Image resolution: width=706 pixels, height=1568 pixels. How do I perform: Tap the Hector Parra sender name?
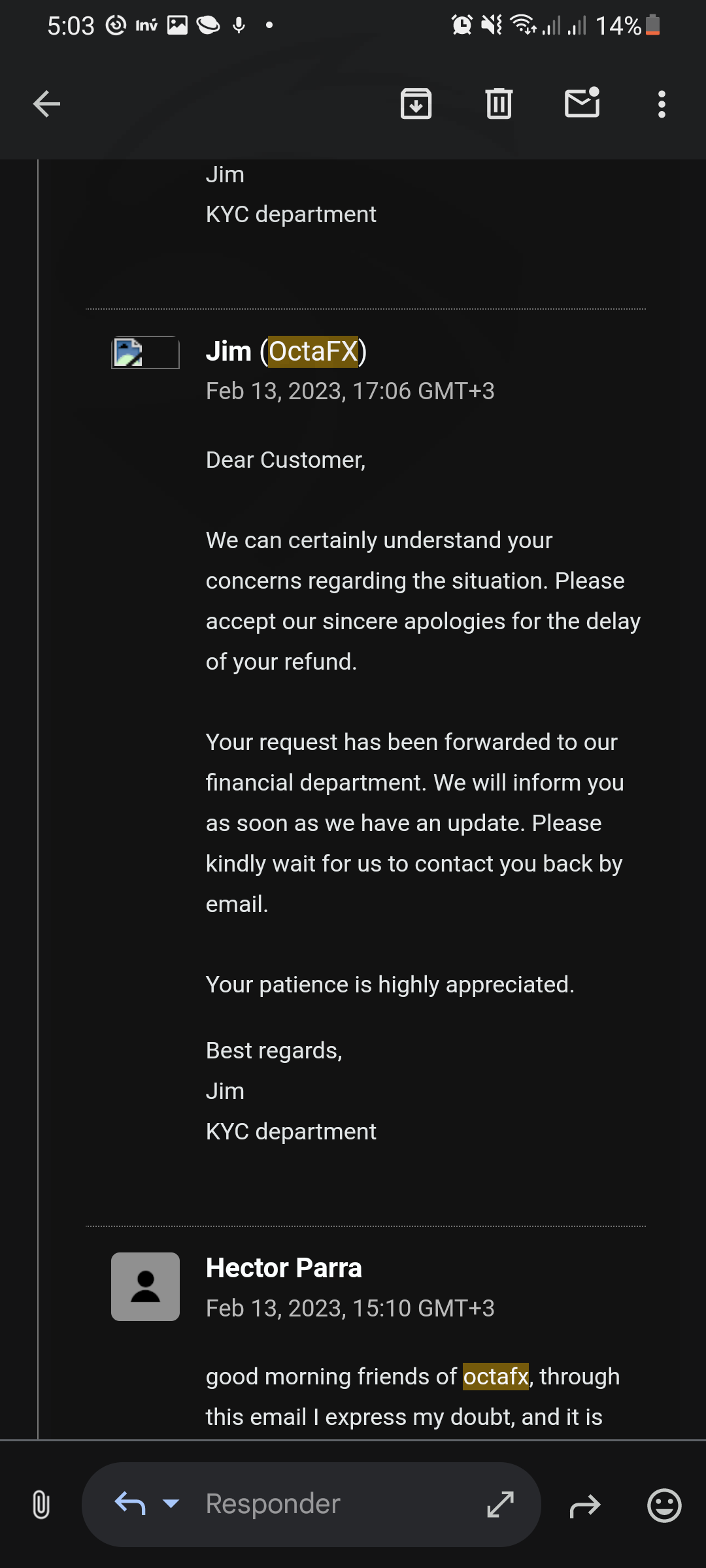click(284, 1268)
